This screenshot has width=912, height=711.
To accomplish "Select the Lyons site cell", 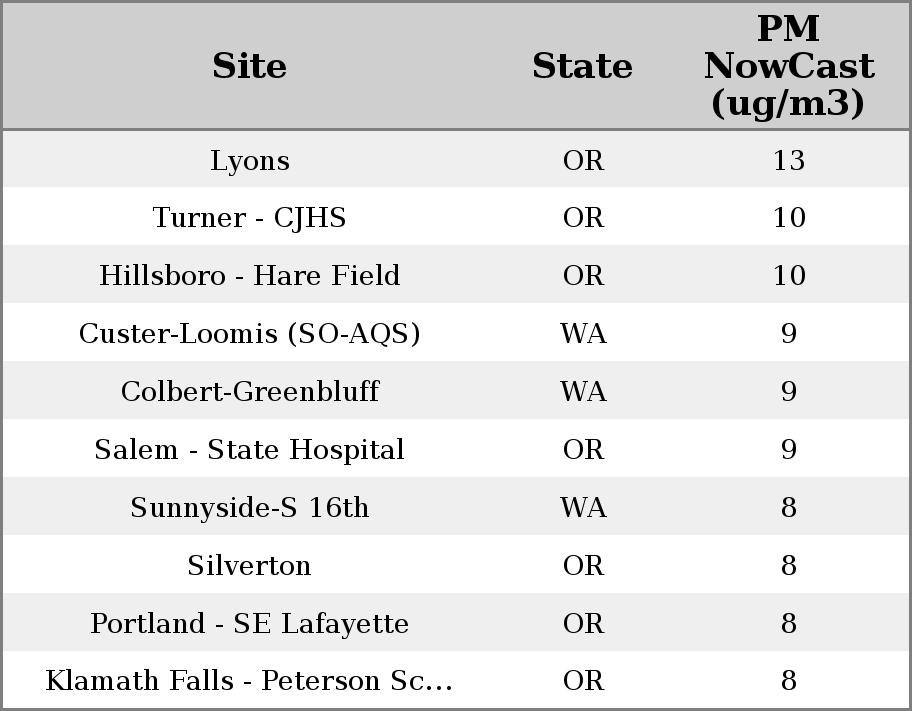I will click(x=250, y=160).
